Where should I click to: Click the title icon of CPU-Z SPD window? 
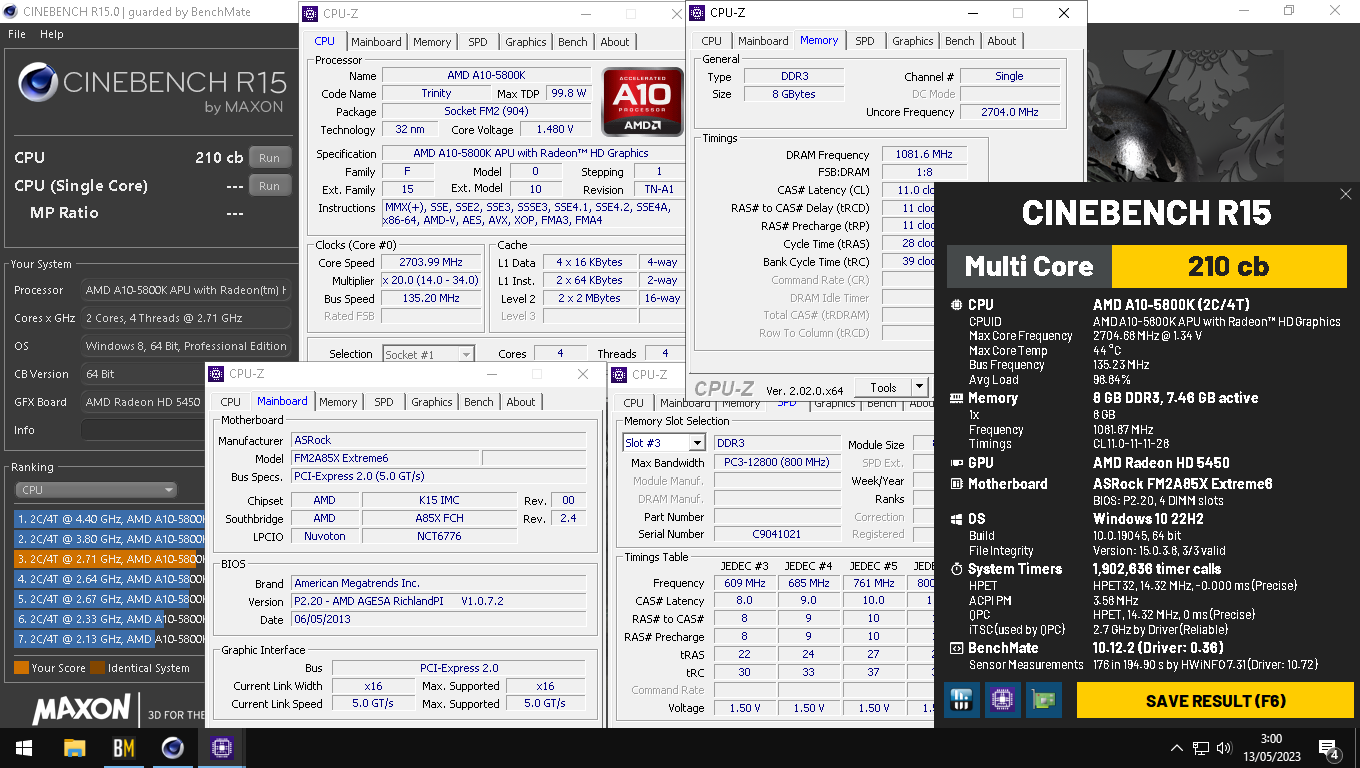point(620,374)
